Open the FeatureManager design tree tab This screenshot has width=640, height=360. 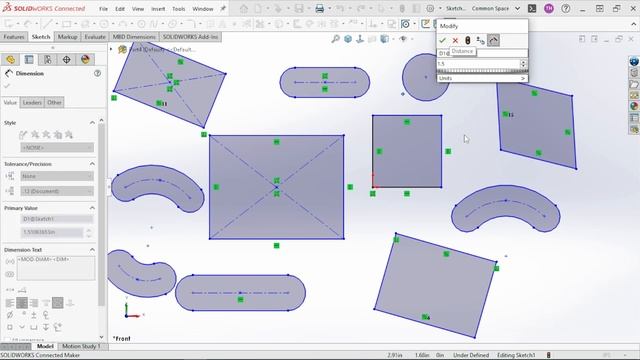(10, 60)
